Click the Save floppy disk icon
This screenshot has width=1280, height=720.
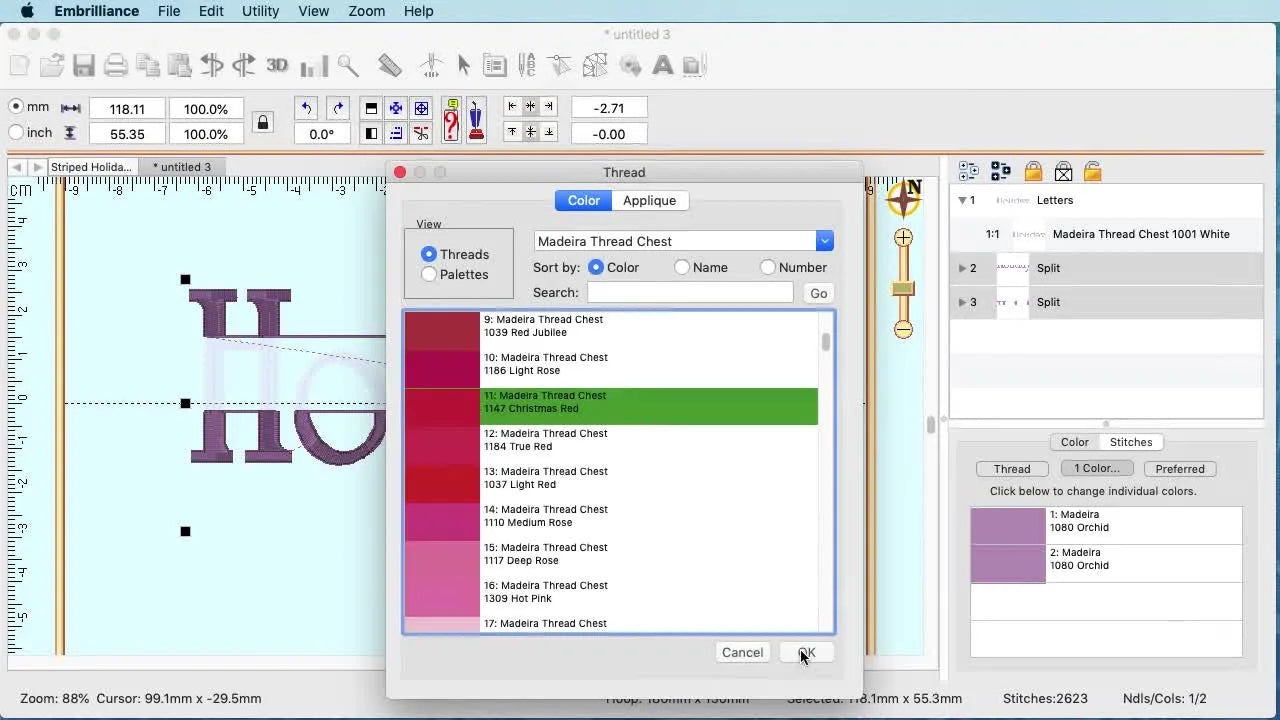click(x=84, y=66)
